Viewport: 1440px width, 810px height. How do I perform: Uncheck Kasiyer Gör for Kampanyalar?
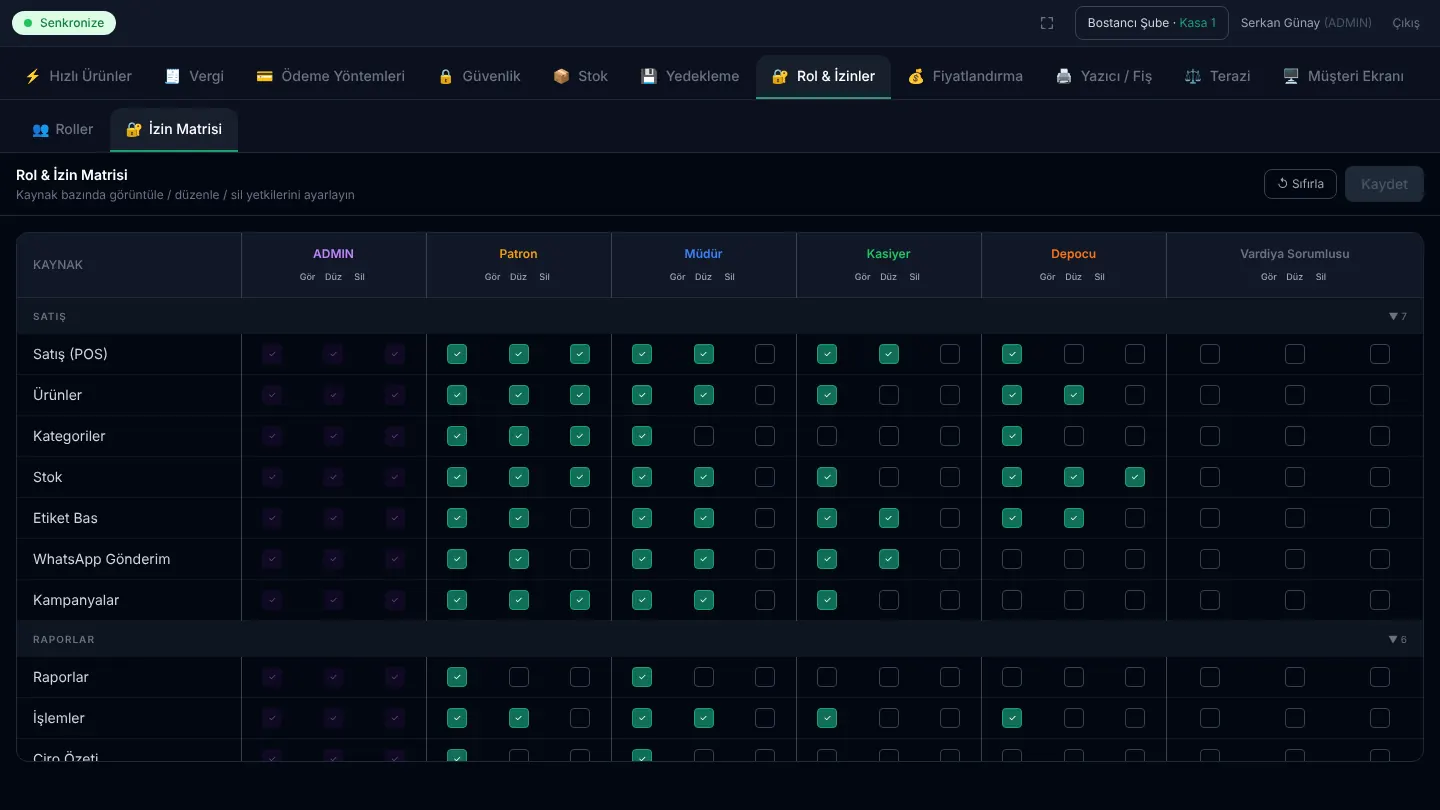click(x=827, y=600)
